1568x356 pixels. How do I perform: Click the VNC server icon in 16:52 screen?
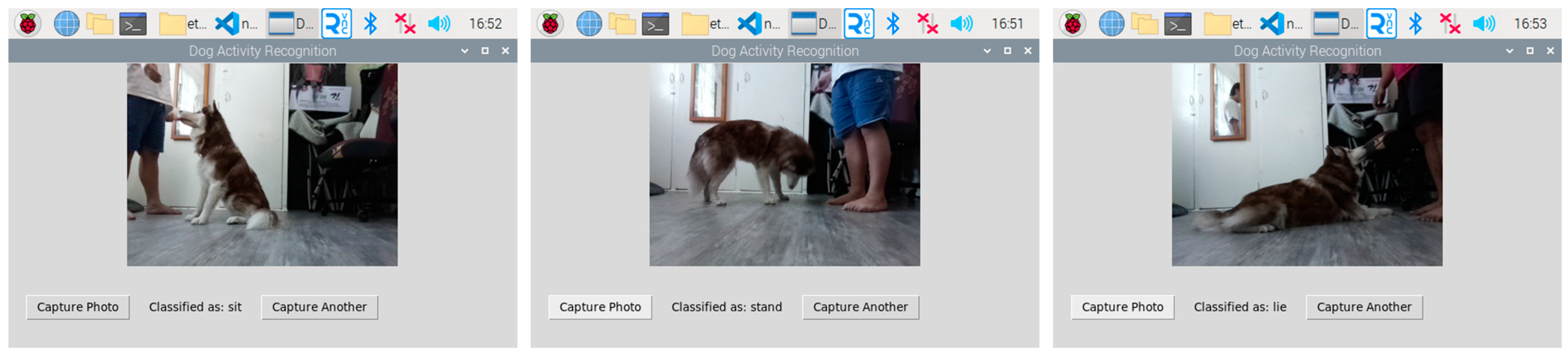pos(336,24)
